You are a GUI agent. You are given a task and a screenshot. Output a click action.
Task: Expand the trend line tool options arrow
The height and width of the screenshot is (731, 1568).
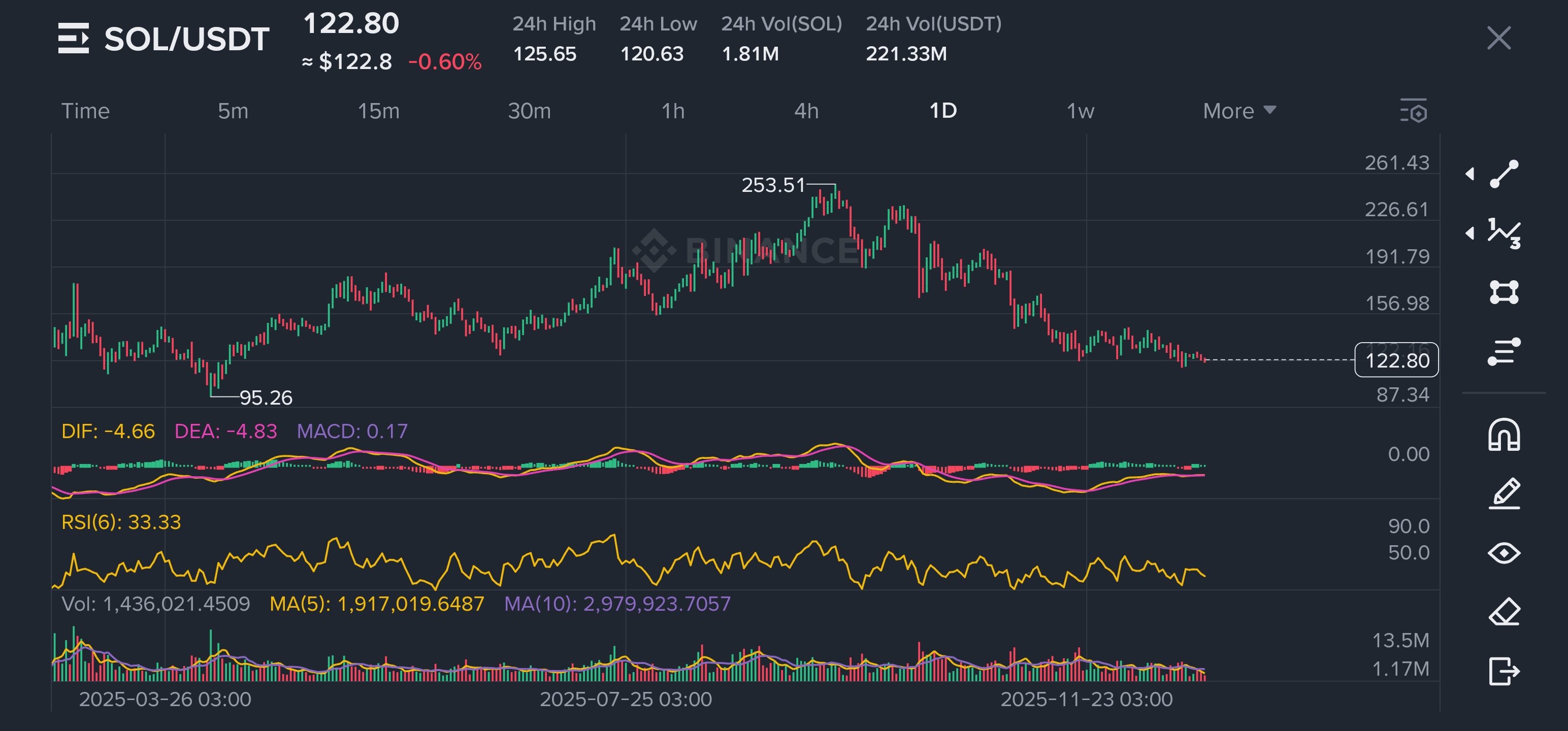[x=1470, y=174]
